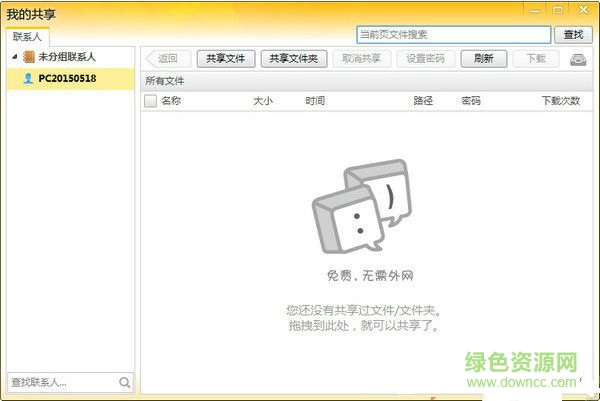The image size is (600, 401).
Task: Click the 设置密码 button
Action: (x=425, y=59)
